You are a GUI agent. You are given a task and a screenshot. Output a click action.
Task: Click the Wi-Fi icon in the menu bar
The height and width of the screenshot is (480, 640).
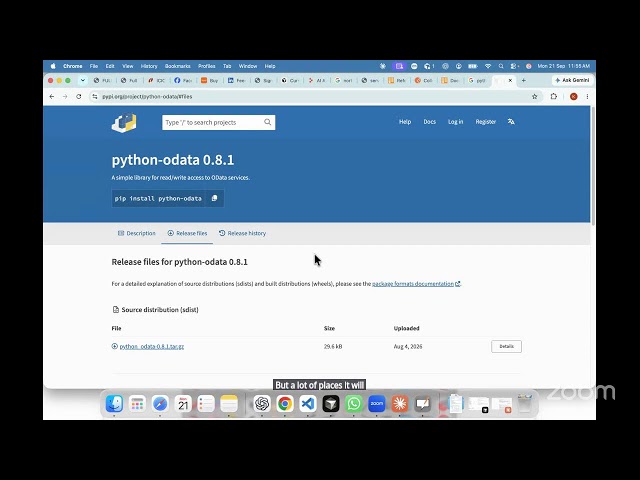pos(488,66)
